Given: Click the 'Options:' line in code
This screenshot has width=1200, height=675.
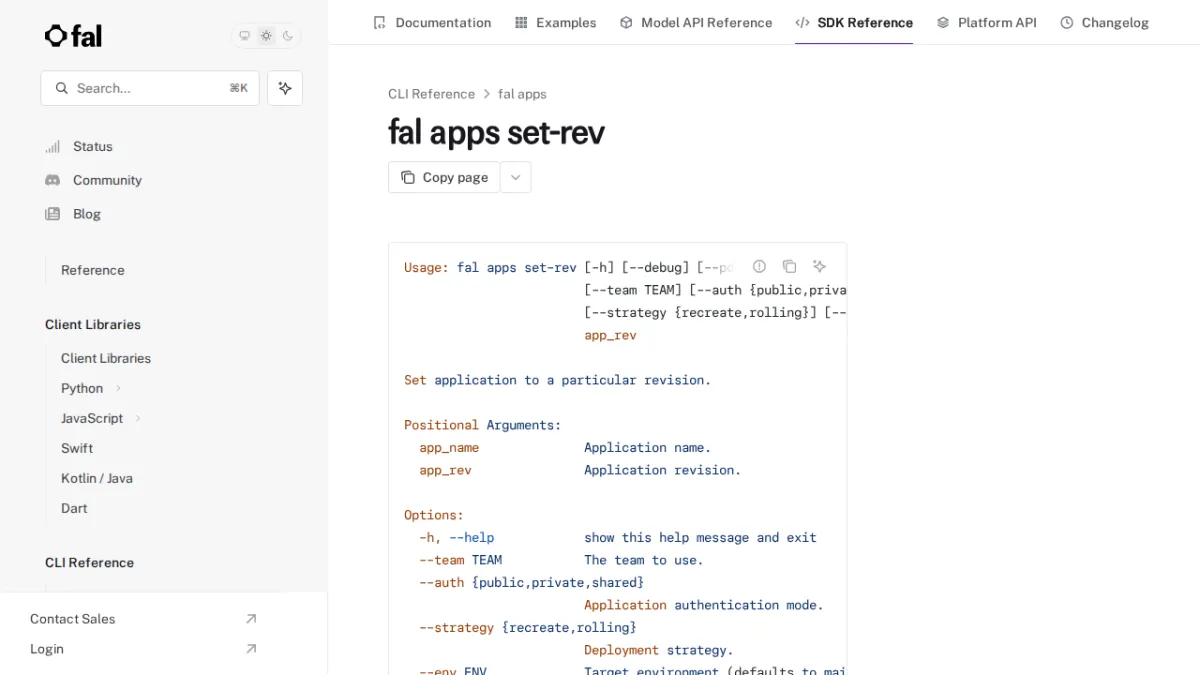Looking at the screenshot, I should (x=434, y=515).
